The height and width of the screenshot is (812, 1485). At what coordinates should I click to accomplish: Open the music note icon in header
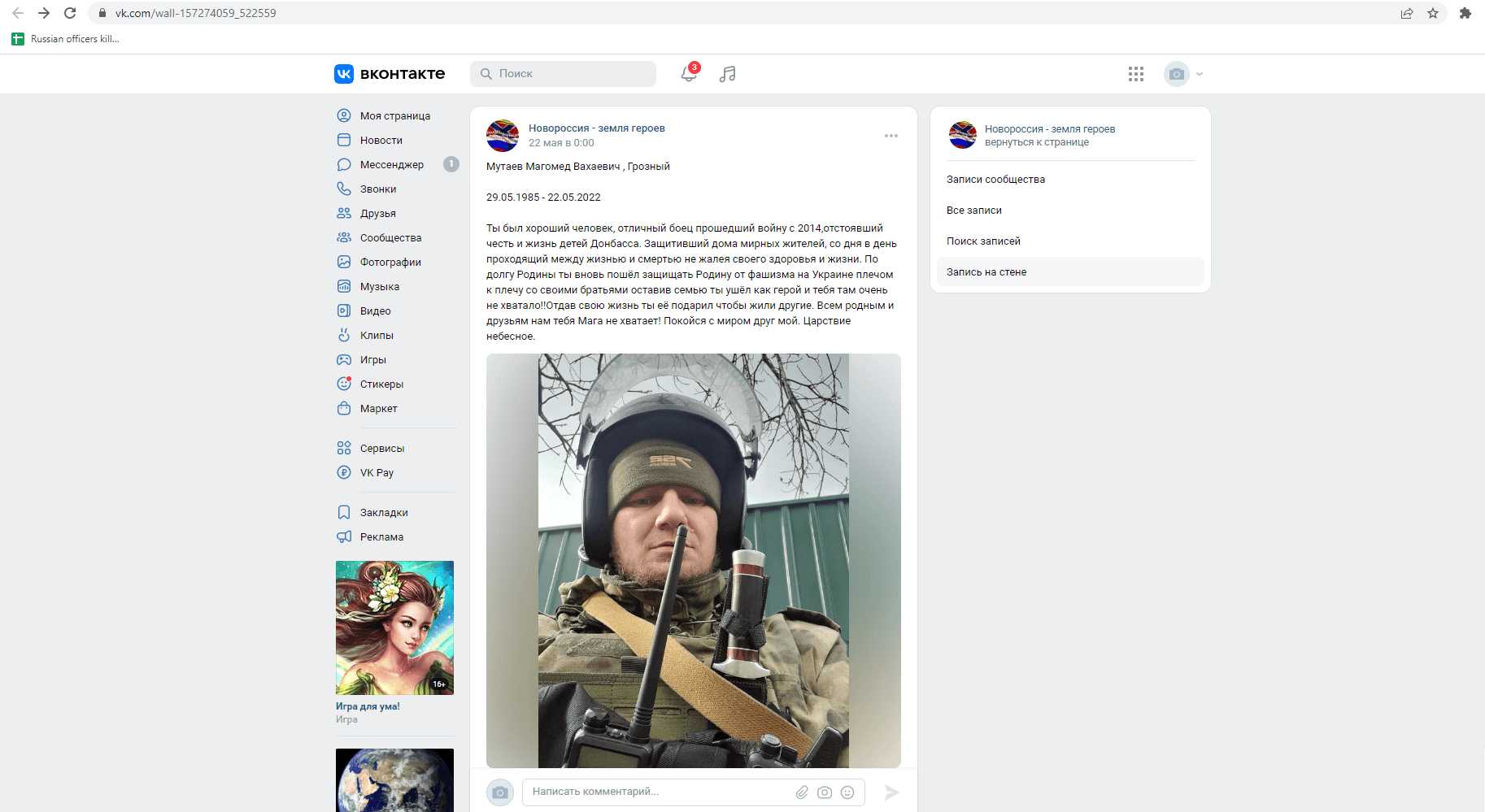(728, 74)
